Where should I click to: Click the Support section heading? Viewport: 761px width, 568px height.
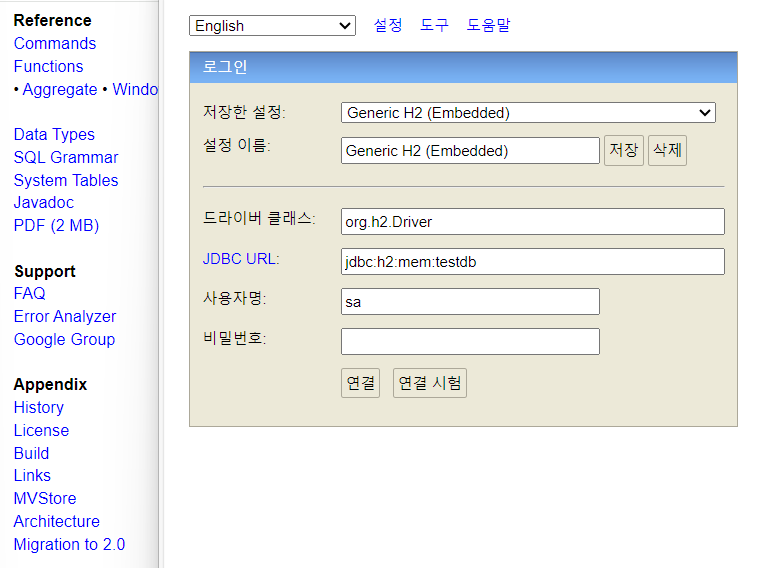coord(45,271)
